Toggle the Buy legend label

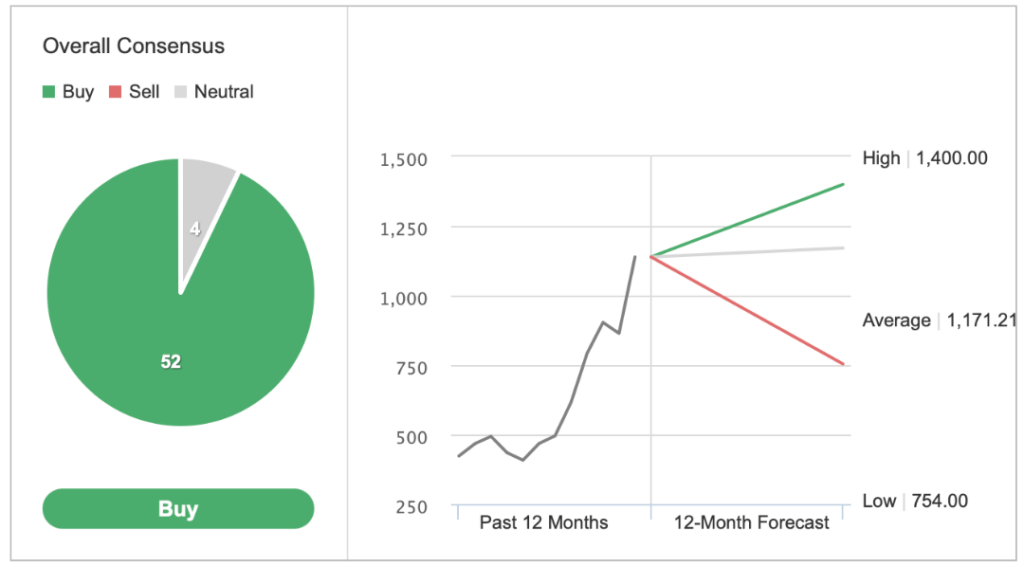click(78, 92)
